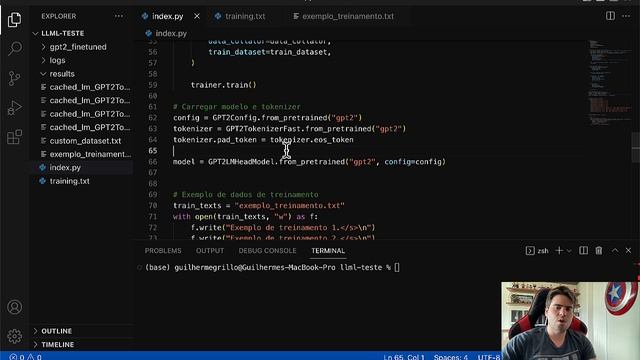640x360 pixels.
Task: Click the editor vertical scrollbar
Action: pyautogui.click(x=636, y=147)
